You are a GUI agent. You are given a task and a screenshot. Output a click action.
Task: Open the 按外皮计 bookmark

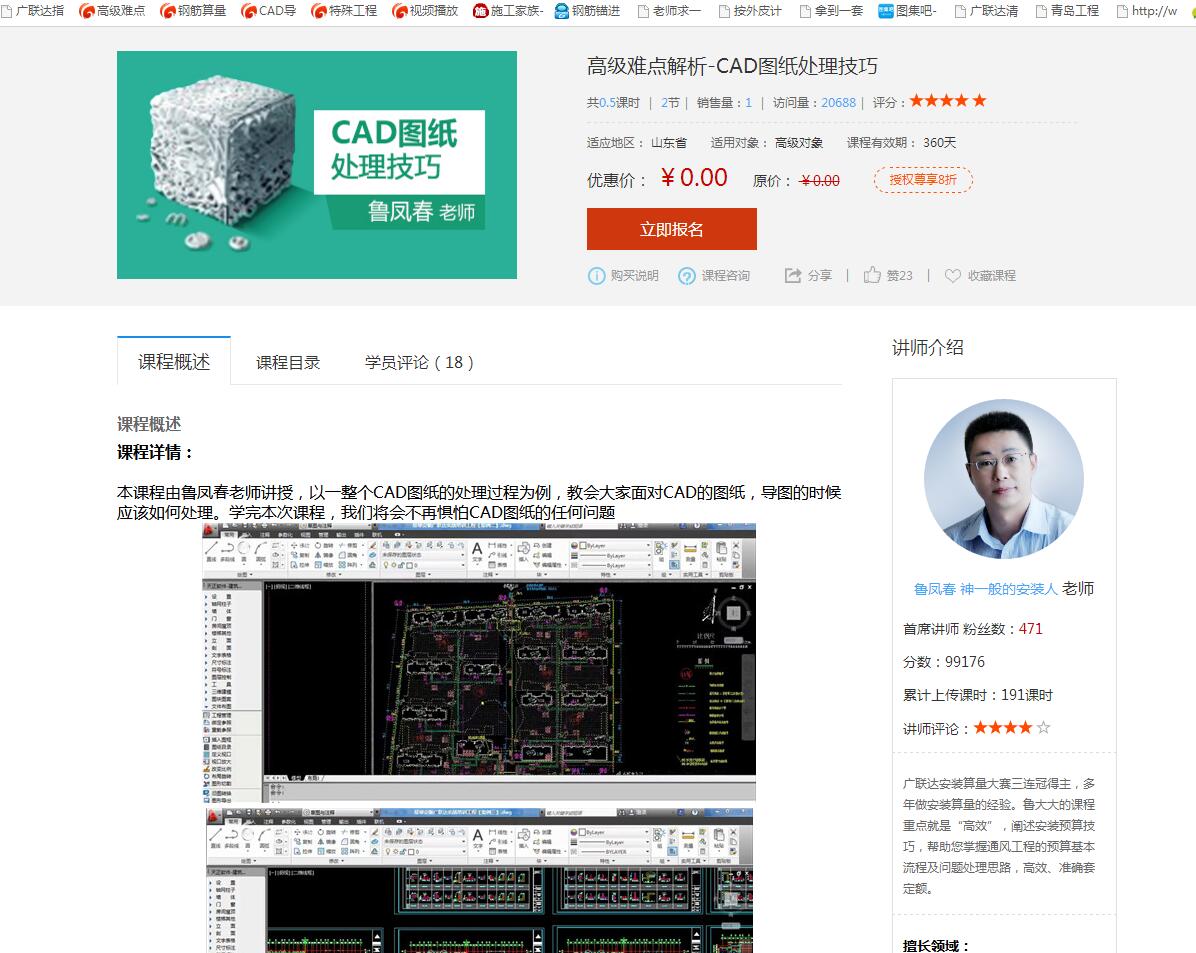[x=750, y=11]
